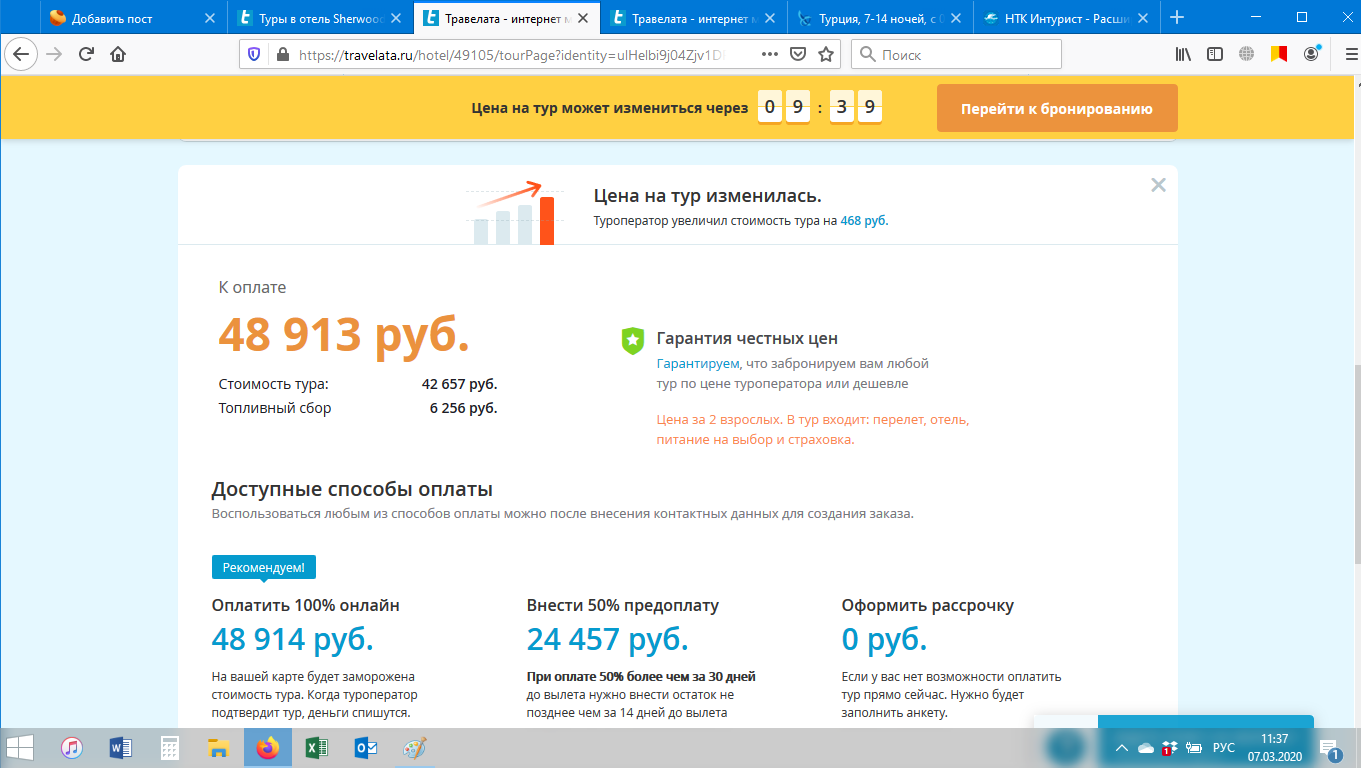Focus the Поиск search field
Image resolution: width=1361 pixels, height=768 pixels.
(x=957, y=54)
